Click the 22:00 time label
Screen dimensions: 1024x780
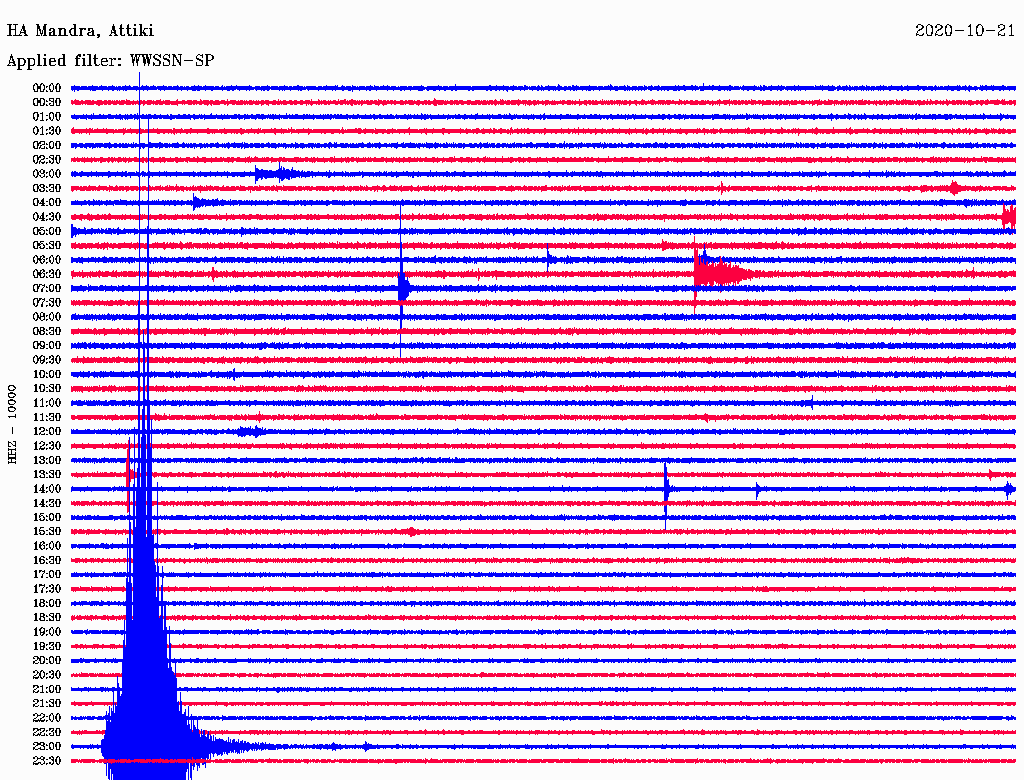pyautogui.click(x=47, y=718)
